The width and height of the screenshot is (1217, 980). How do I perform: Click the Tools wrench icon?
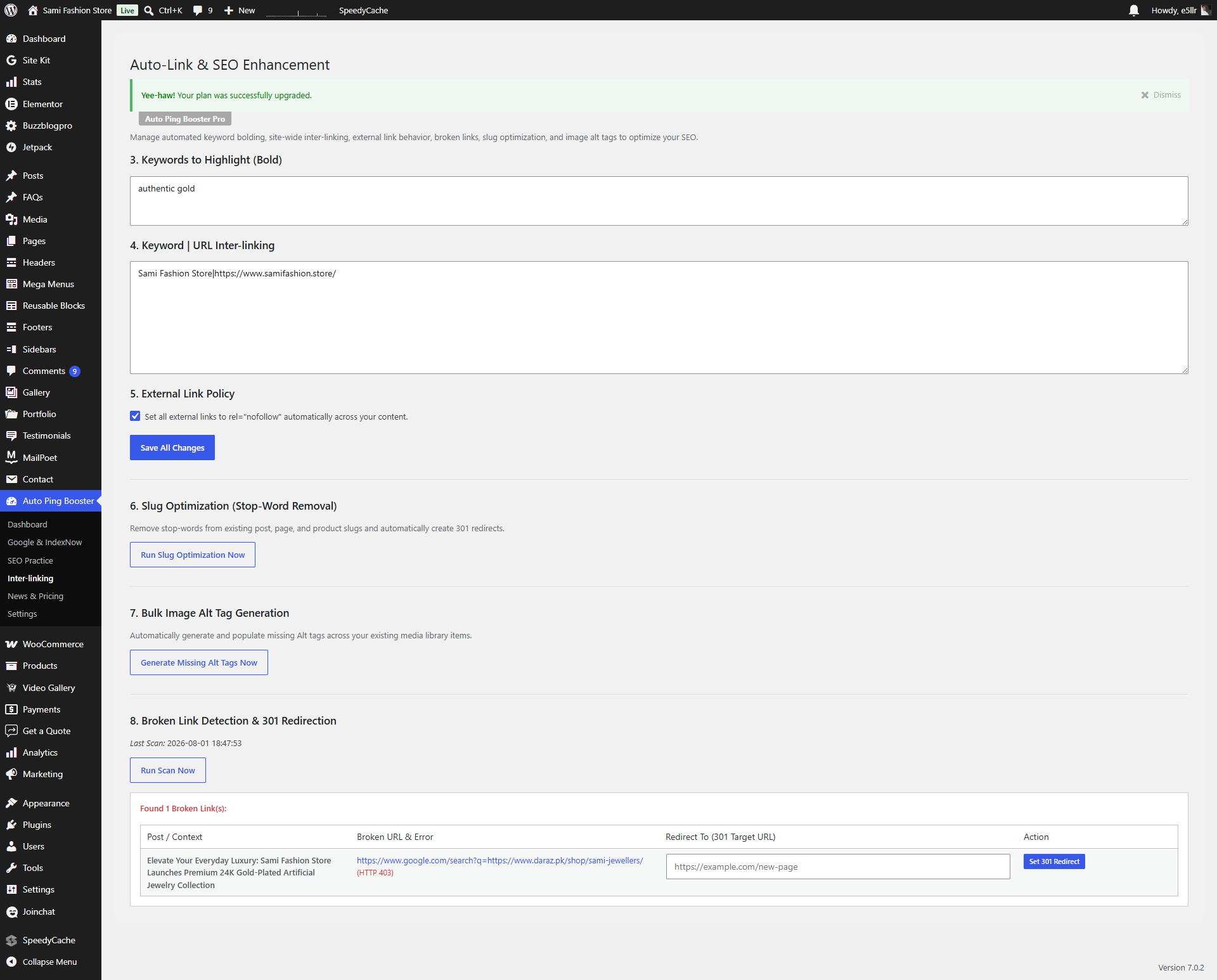point(11,868)
